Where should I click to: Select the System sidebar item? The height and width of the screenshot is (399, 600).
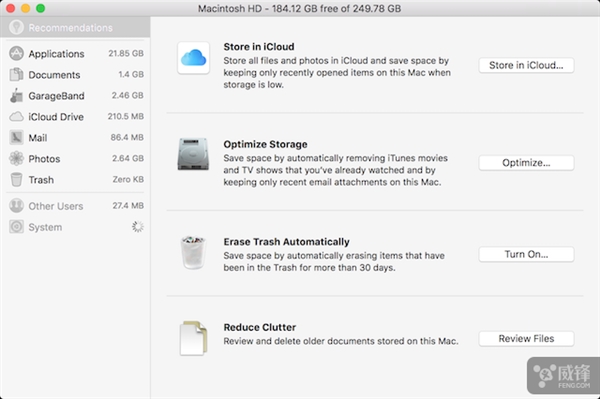coord(76,227)
